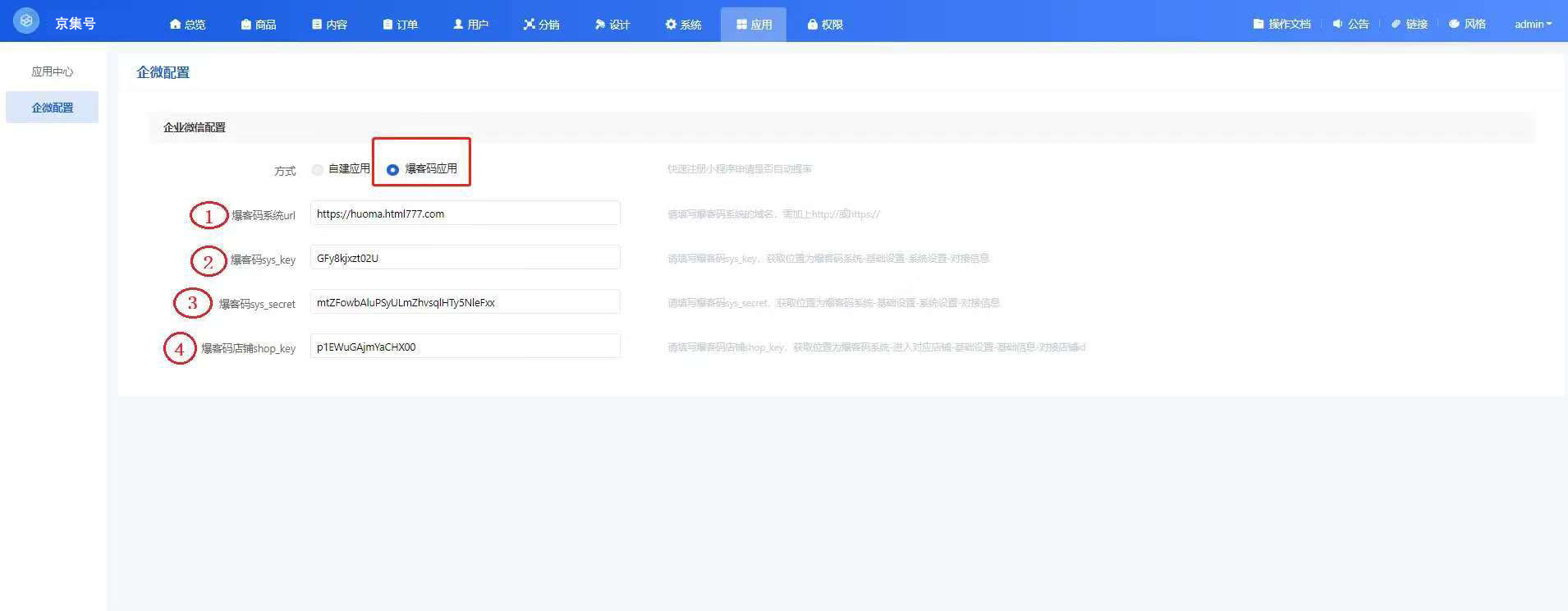Image resolution: width=1568 pixels, height=611 pixels.
Task: Click the 爆客码sys_secret input box
Action: [x=465, y=302]
